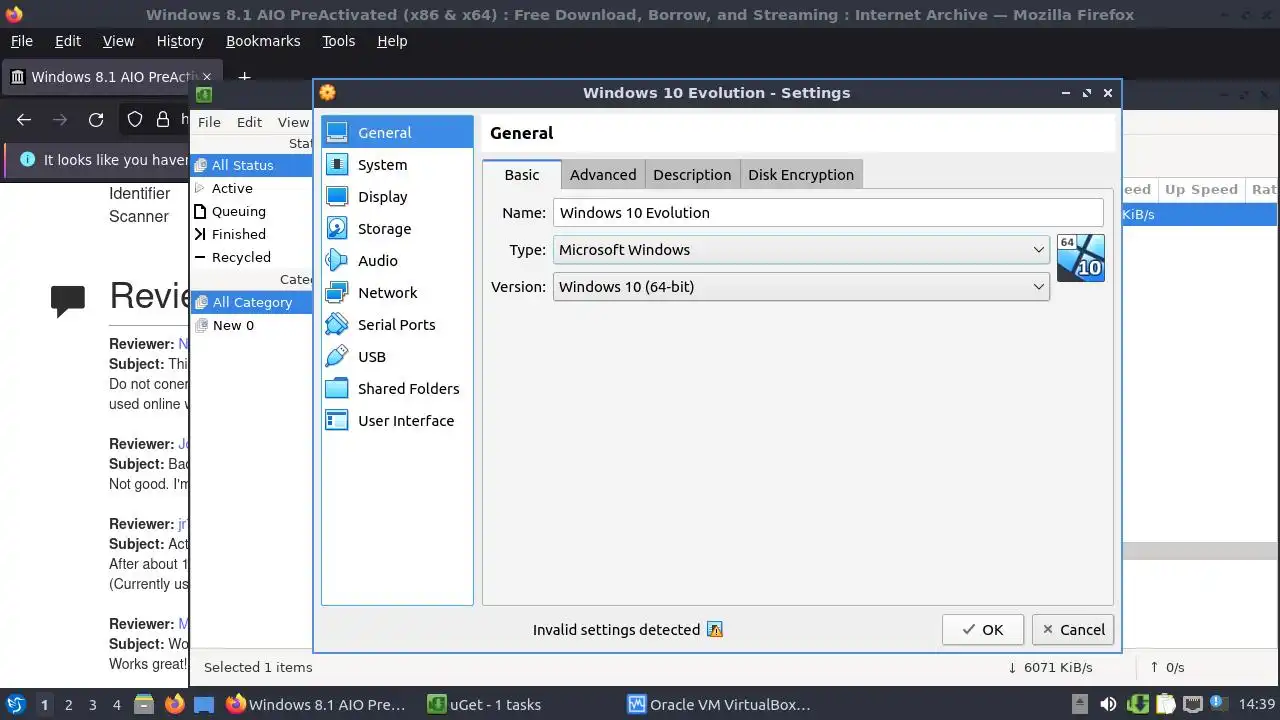Select Recycled status in uGet
Image resolution: width=1280 pixels, height=720 pixels.
pos(252,257)
